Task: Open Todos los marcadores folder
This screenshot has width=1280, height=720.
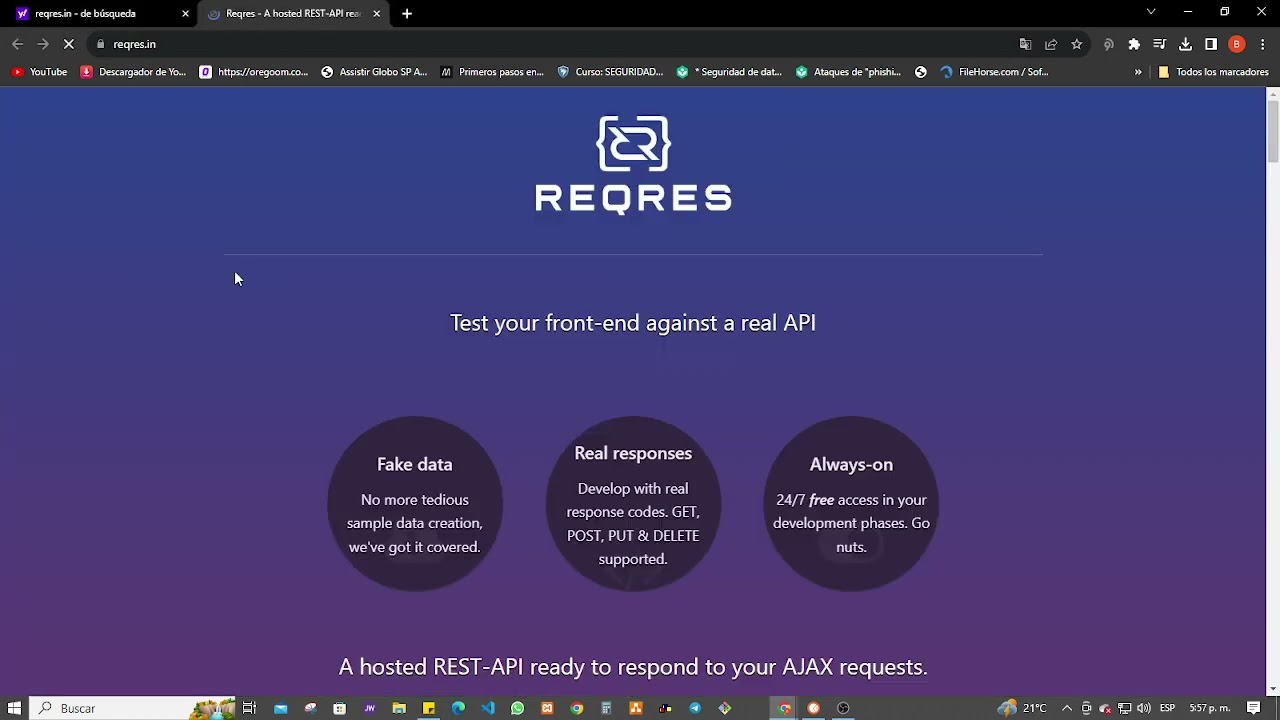Action: (1213, 72)
